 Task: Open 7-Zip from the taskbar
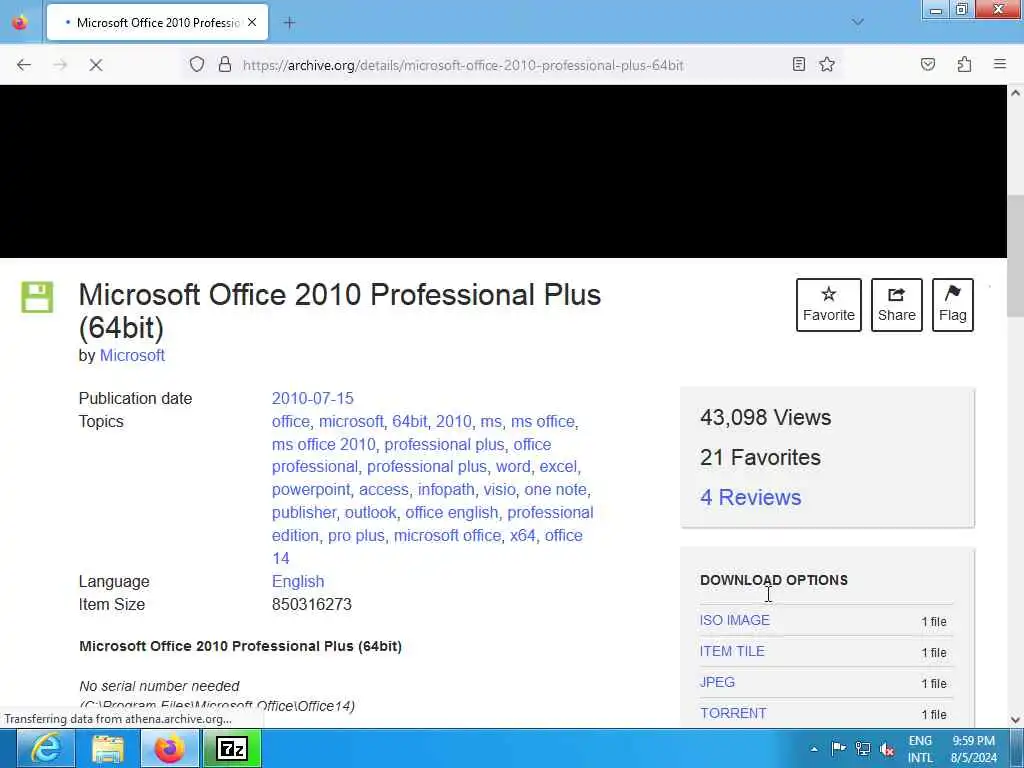click(x=232, y=748)
